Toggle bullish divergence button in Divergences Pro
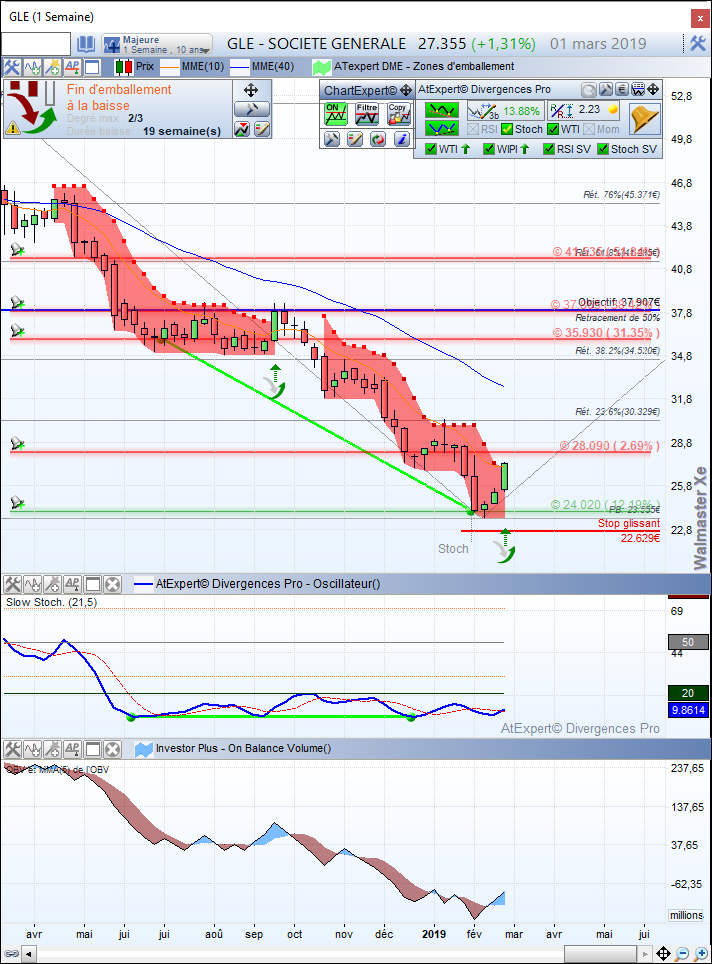Image resolution: width=712 pixels, height=964 pixels. pos(441,128)
